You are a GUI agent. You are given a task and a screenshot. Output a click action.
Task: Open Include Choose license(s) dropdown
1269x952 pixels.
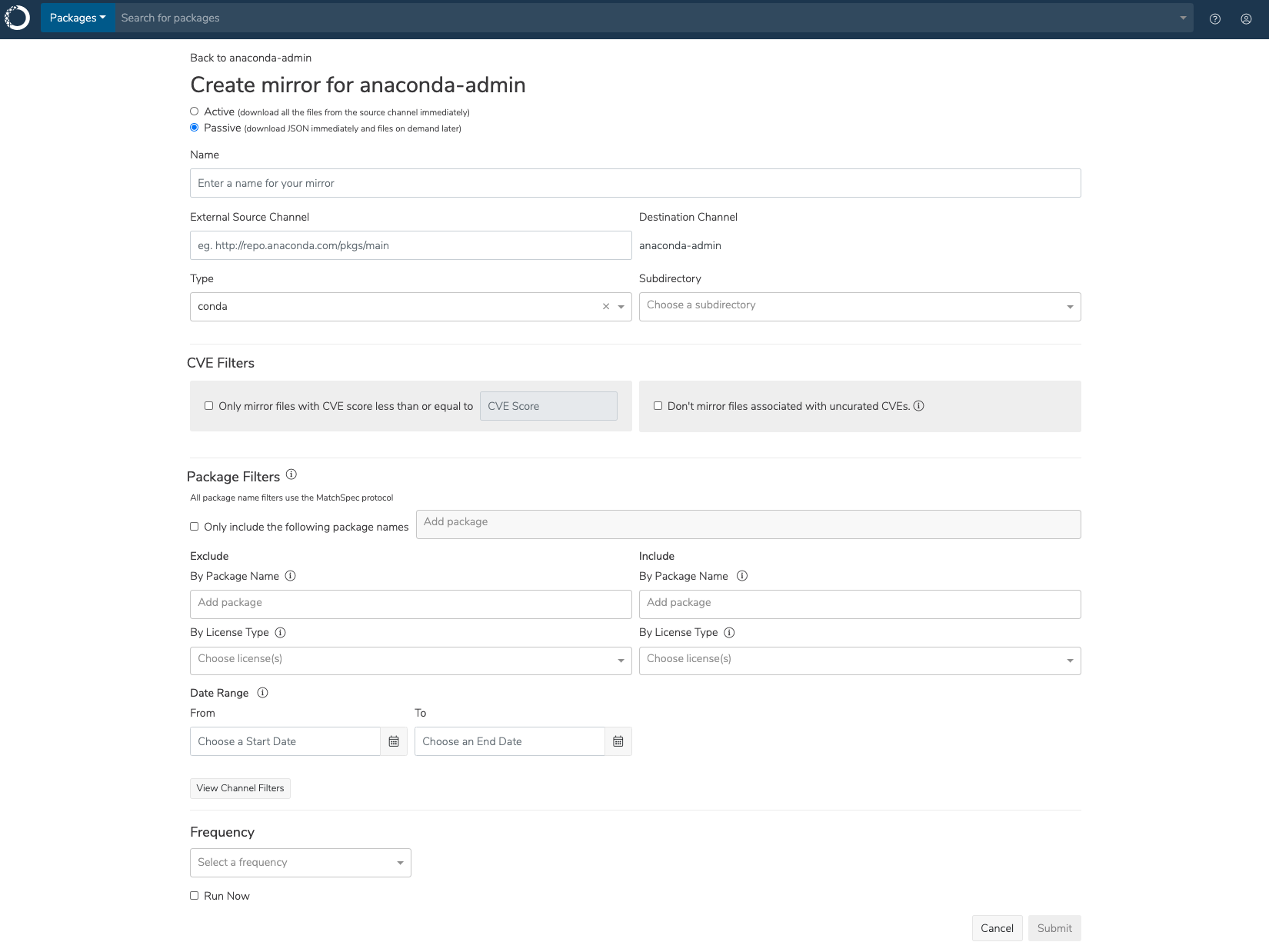tap(860, 661)
